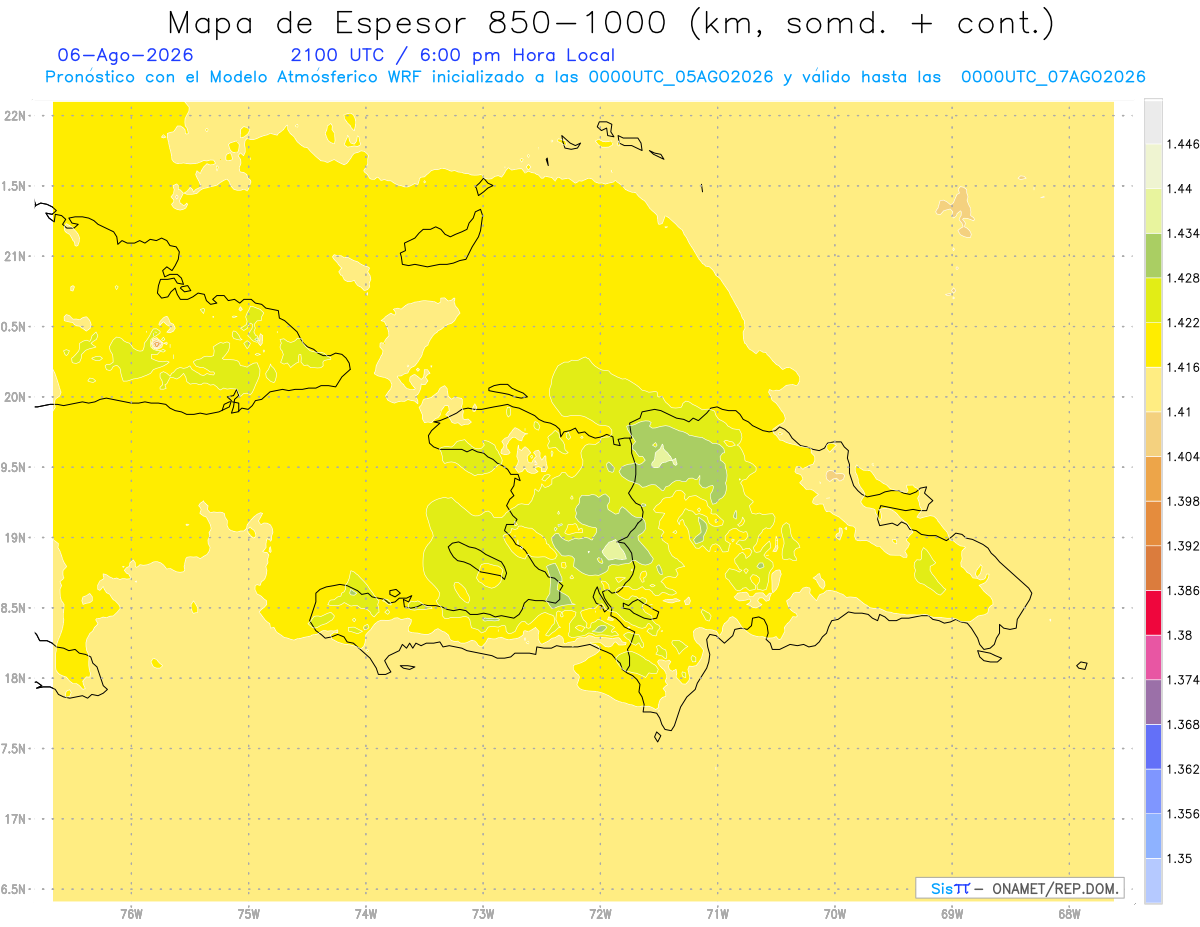This screenshot has height=927, width=1200.
Task: Click the blue swatch between 1.362 and 1.368
Action: (1153, 746)
